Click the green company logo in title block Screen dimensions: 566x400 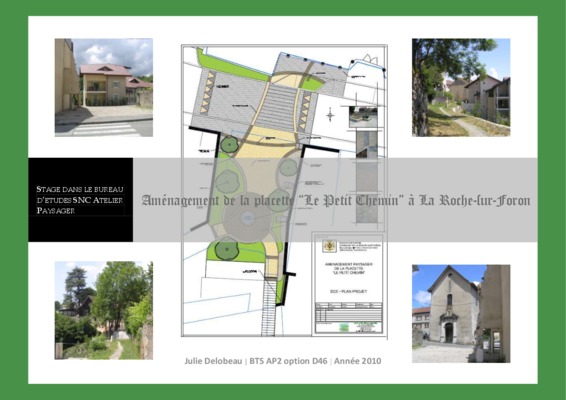pyautogui.click(x=344, y=327)
